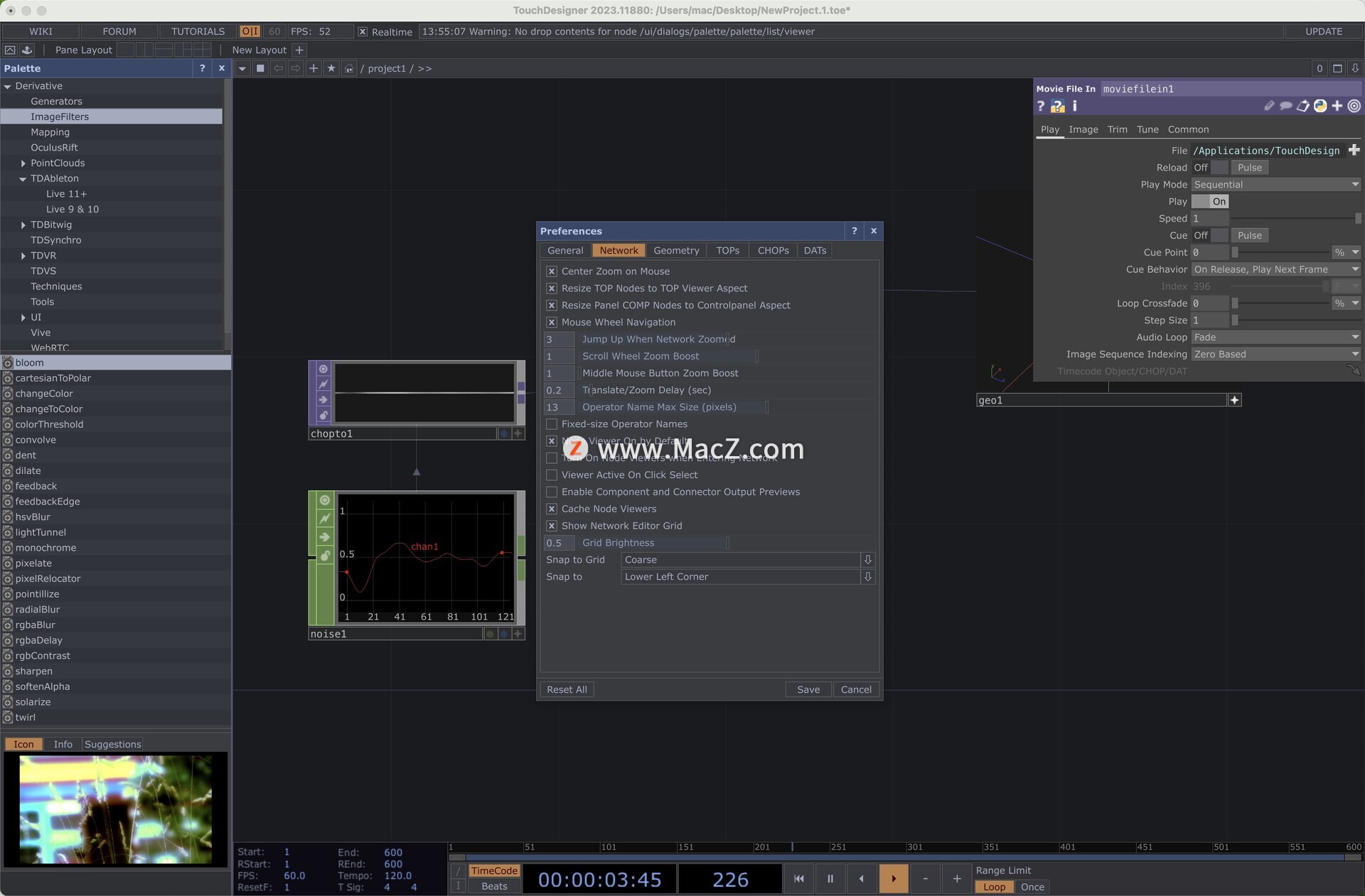1365x896 pixels.
Task: Toggle Play On switch in parameters
Action: click(1210, 202)
